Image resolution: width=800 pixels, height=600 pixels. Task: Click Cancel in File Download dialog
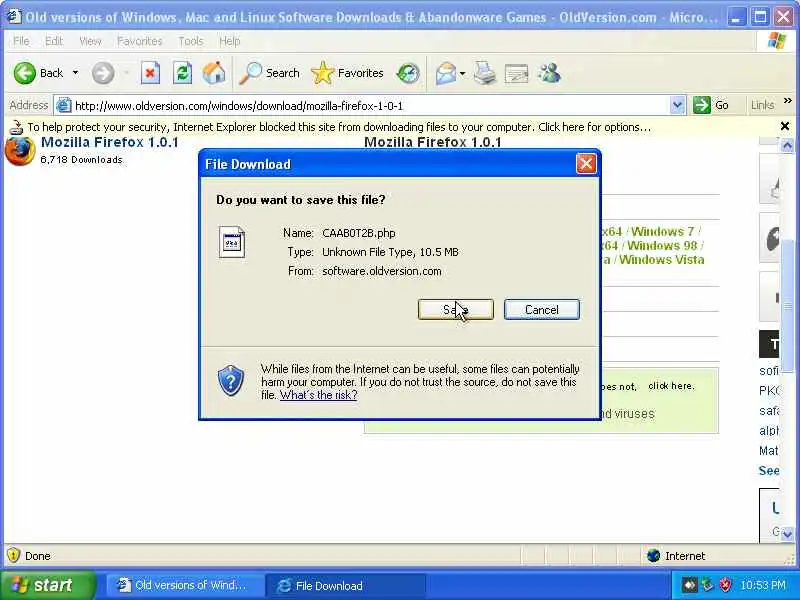pos(542,310)
